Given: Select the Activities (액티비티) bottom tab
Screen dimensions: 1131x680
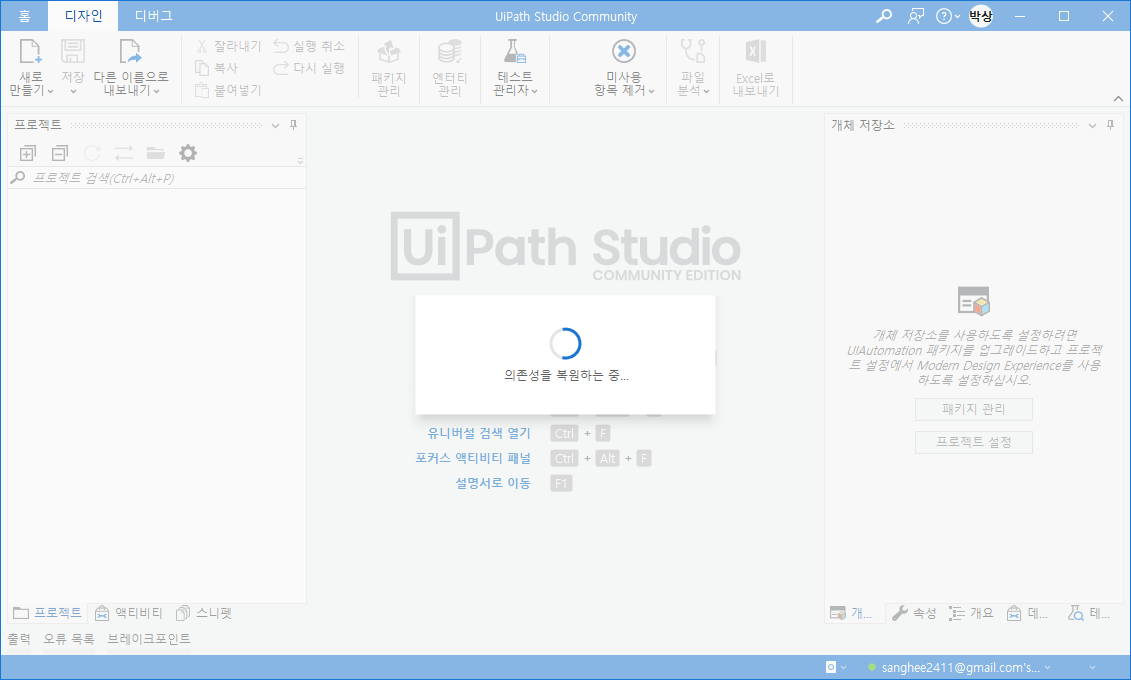Looking at the screenshot, I should (x=129, y=613).
